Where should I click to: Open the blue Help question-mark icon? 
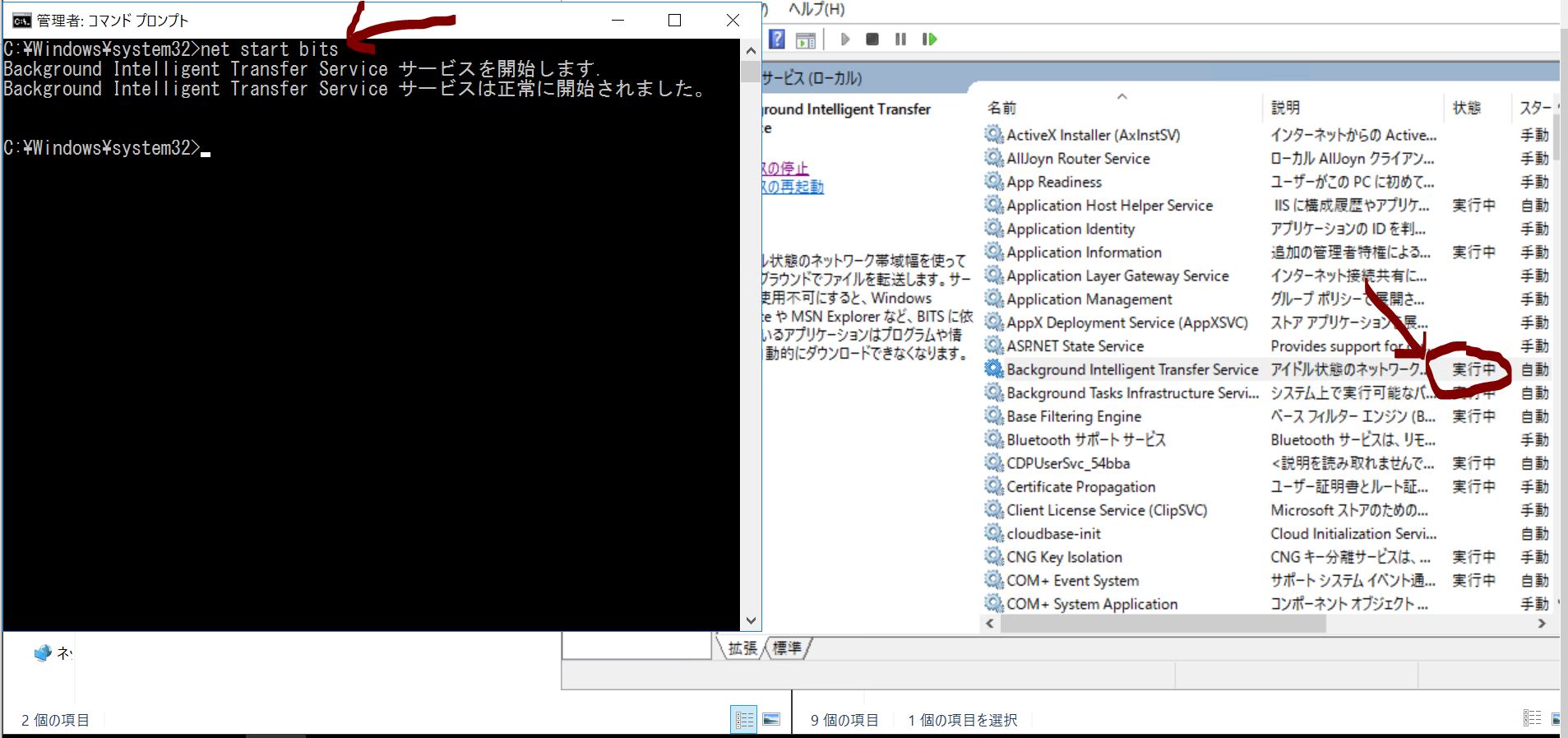click(777, 39)
